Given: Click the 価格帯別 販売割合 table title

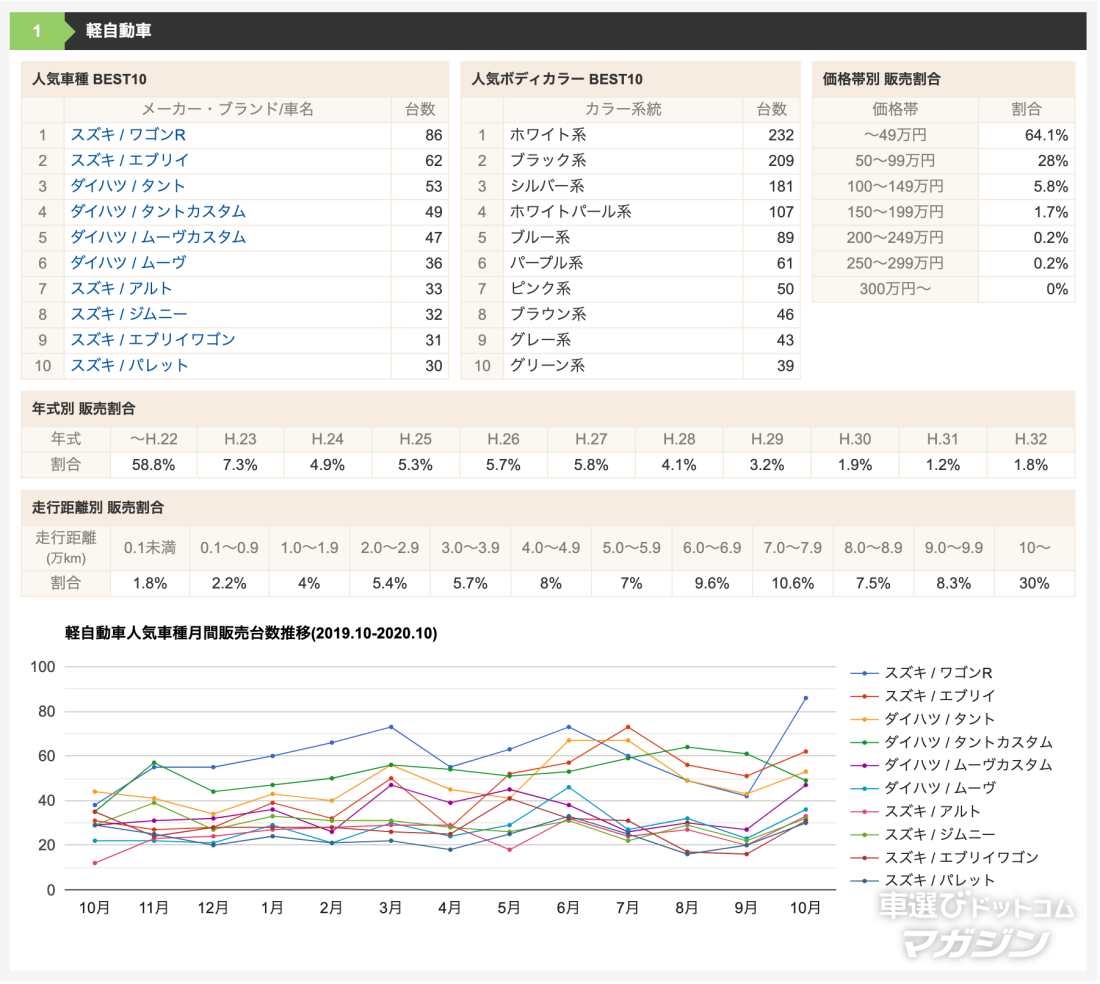Looking at the screenshot, I should [881, 79].
